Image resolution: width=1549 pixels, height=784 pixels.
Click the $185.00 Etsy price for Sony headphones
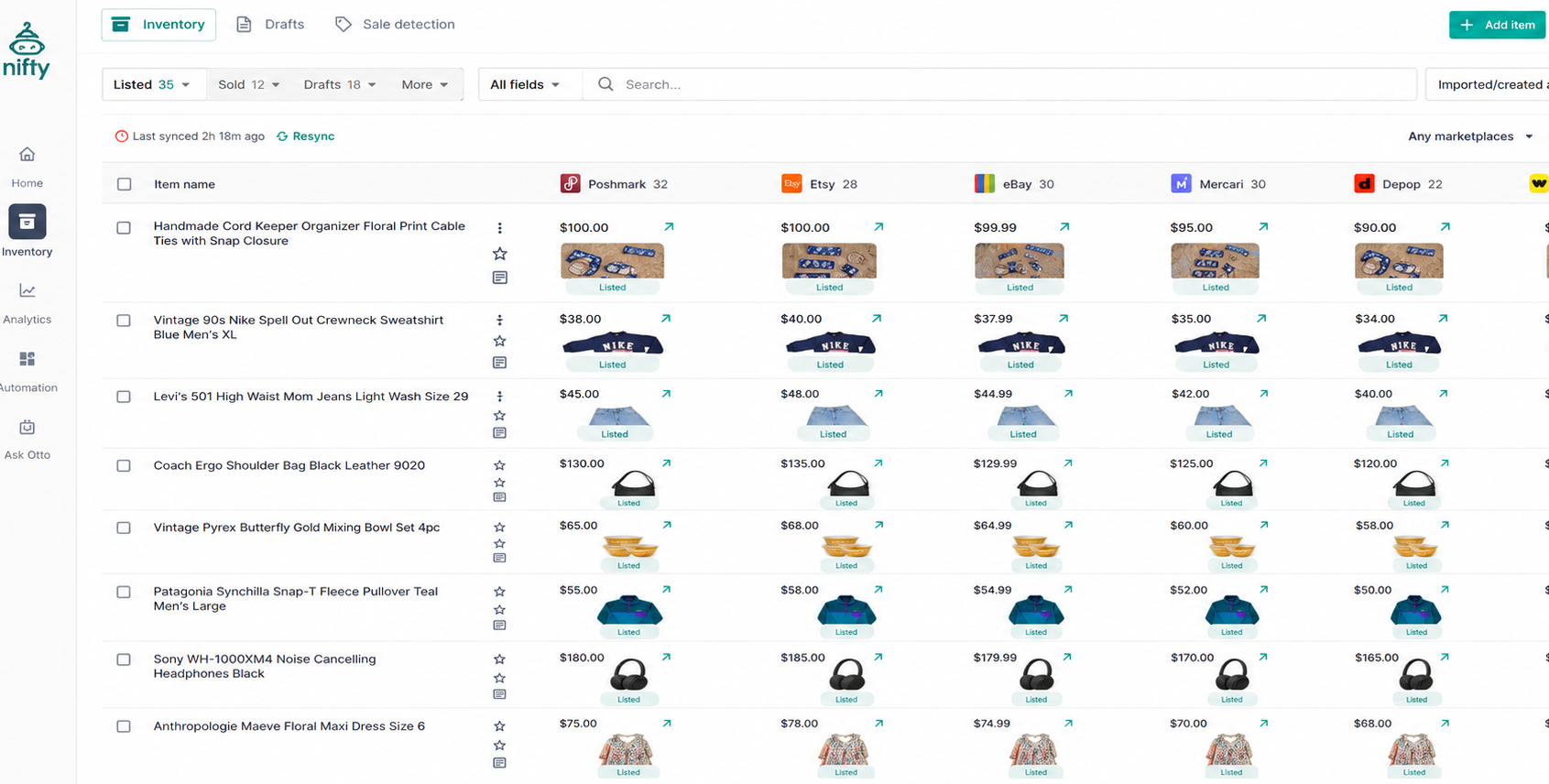(802, 658)
